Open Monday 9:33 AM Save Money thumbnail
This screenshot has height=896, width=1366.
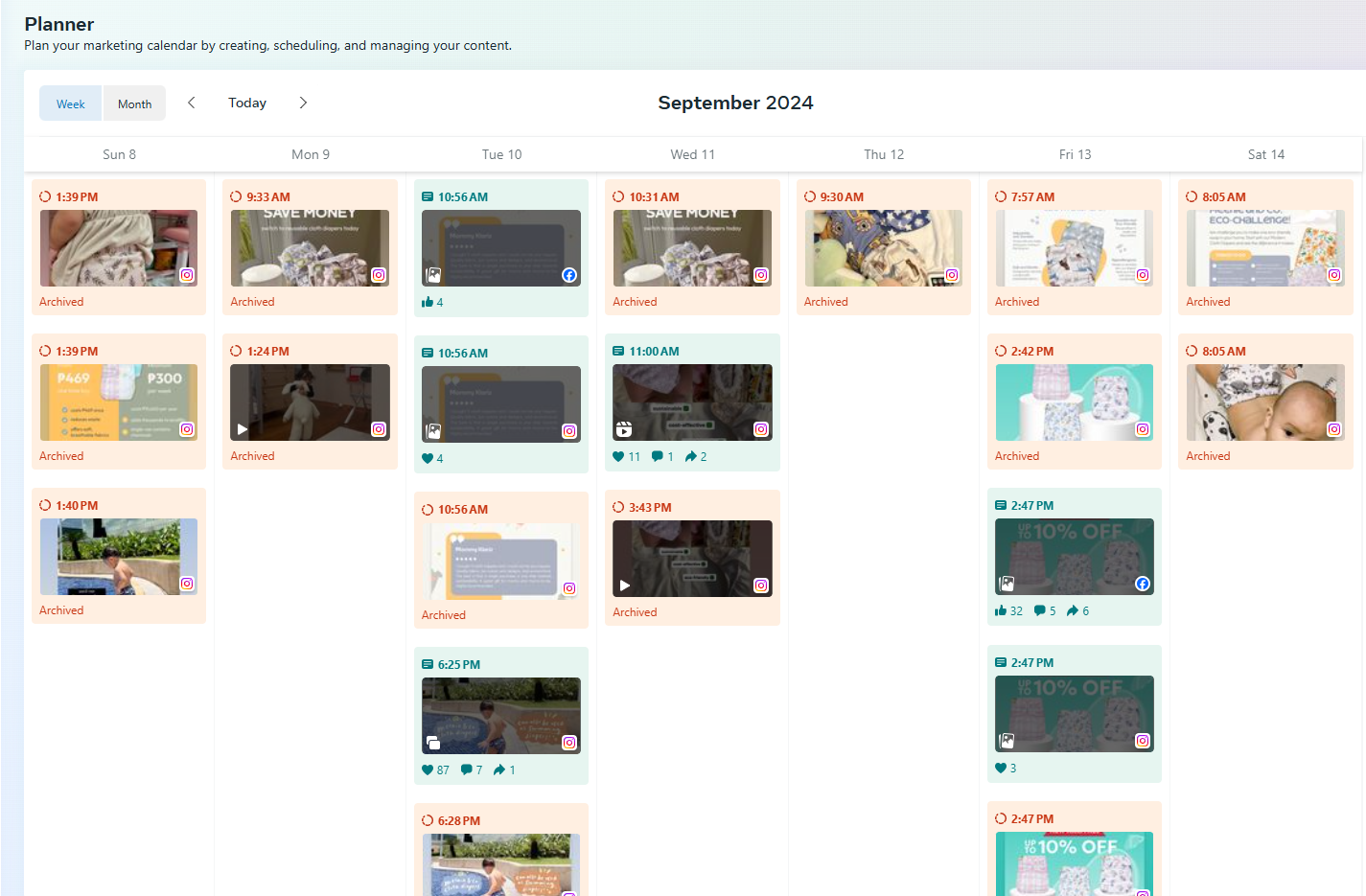(x=310, y=248)
